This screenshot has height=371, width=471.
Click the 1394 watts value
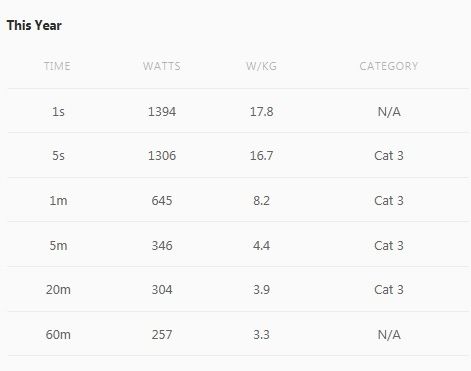click(162, 111)
